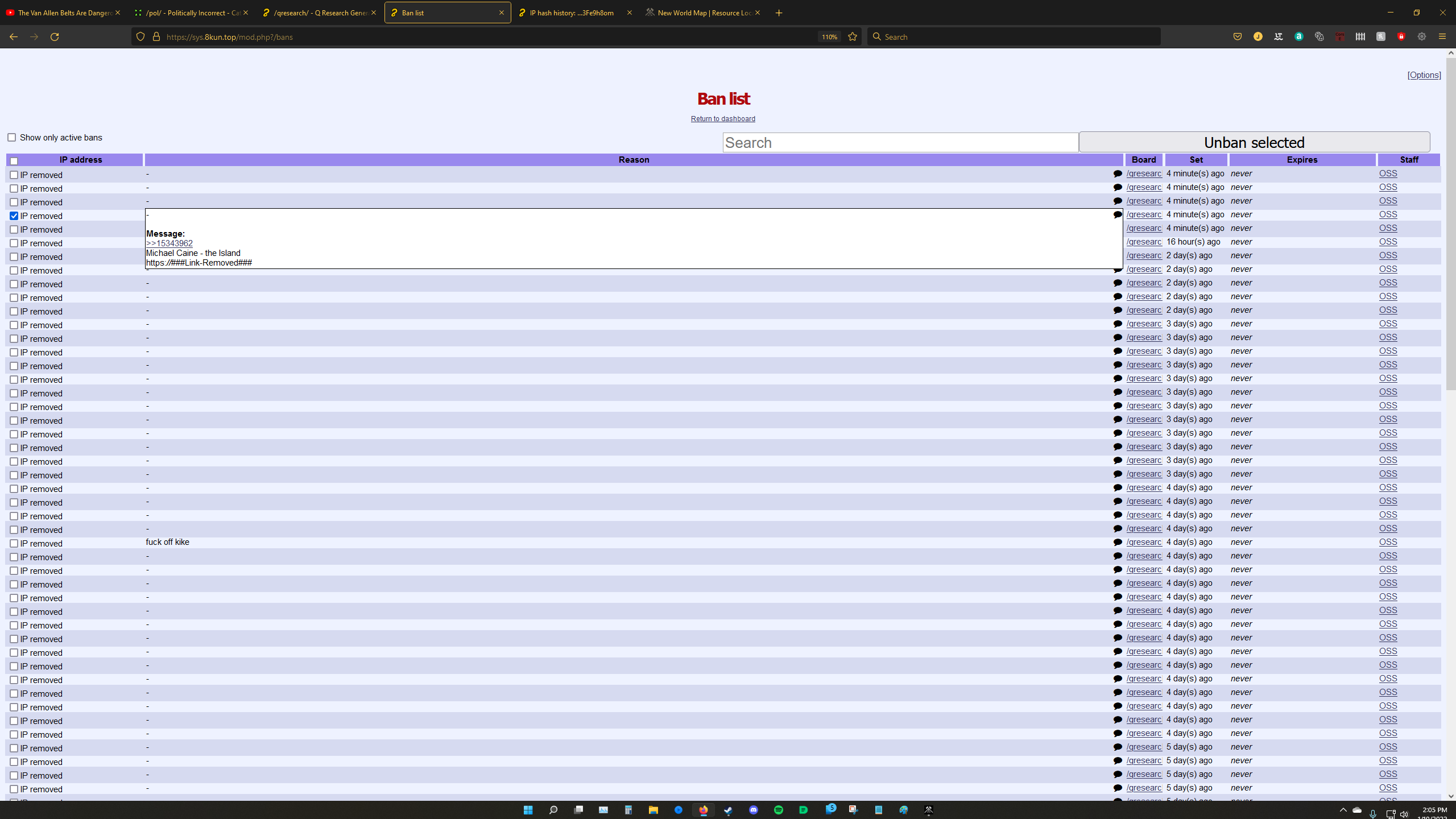Open Steam from the taskbar
Viewport: 1456px width, 819px height.
(x=729, y=810)
